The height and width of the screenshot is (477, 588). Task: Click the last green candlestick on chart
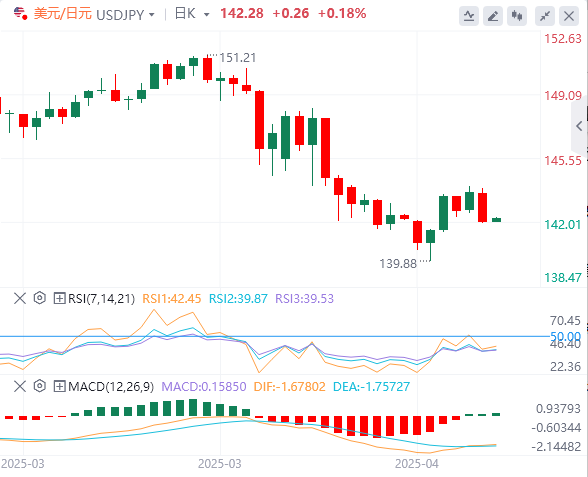496,220
